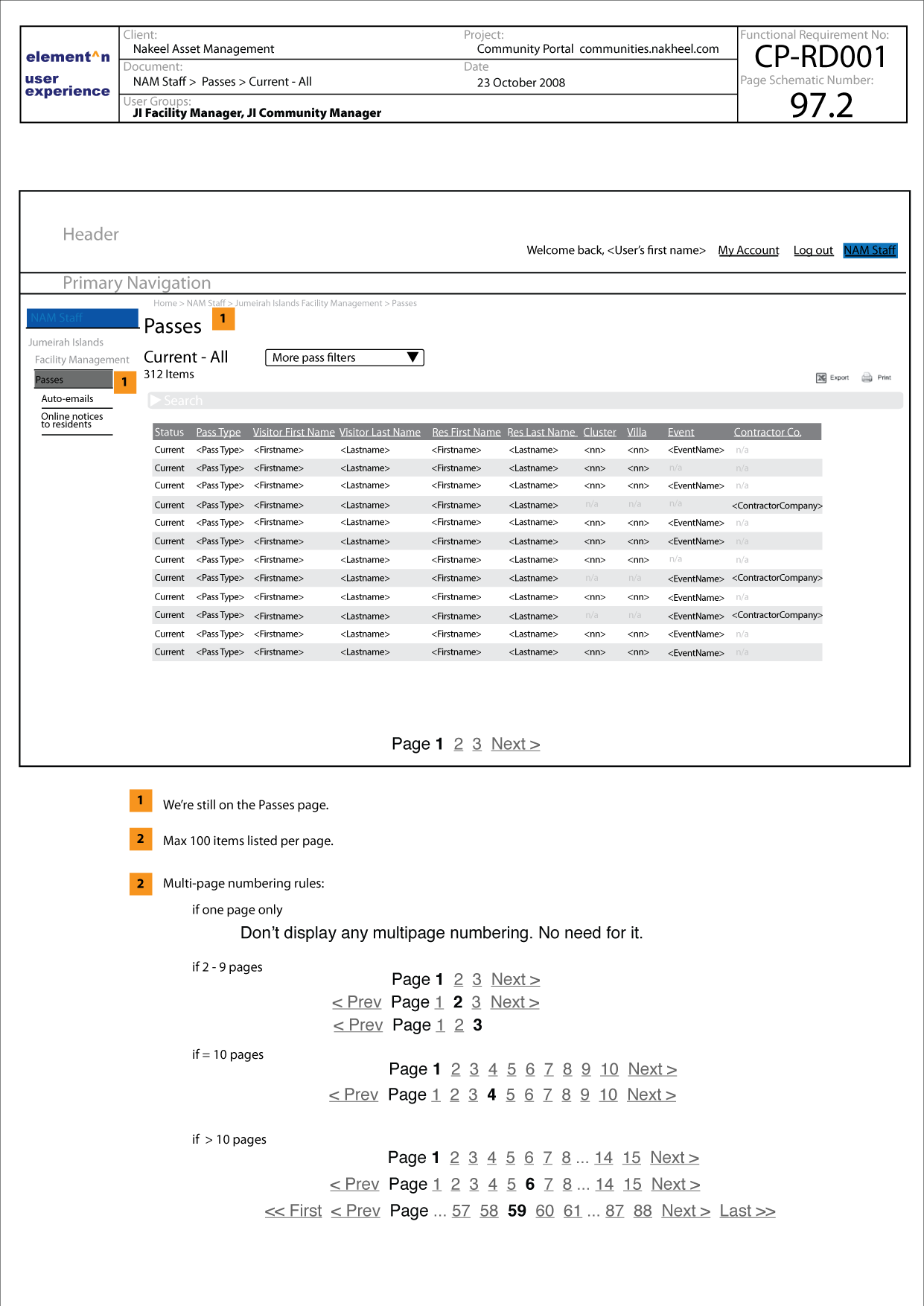Sort by Res Last Name column
This screenshot has height=1306, width=924.
pos(542,432)
